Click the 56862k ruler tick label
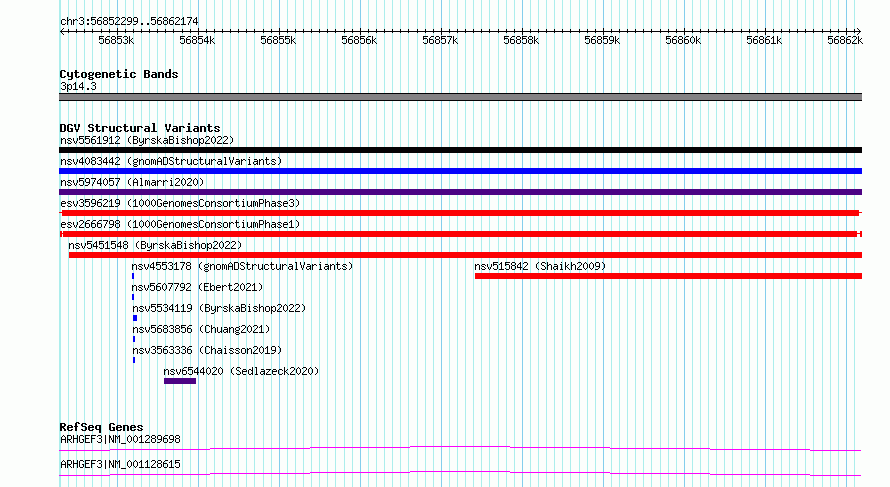The height and width of the screenshot is (487, 890). pos(845,40)
